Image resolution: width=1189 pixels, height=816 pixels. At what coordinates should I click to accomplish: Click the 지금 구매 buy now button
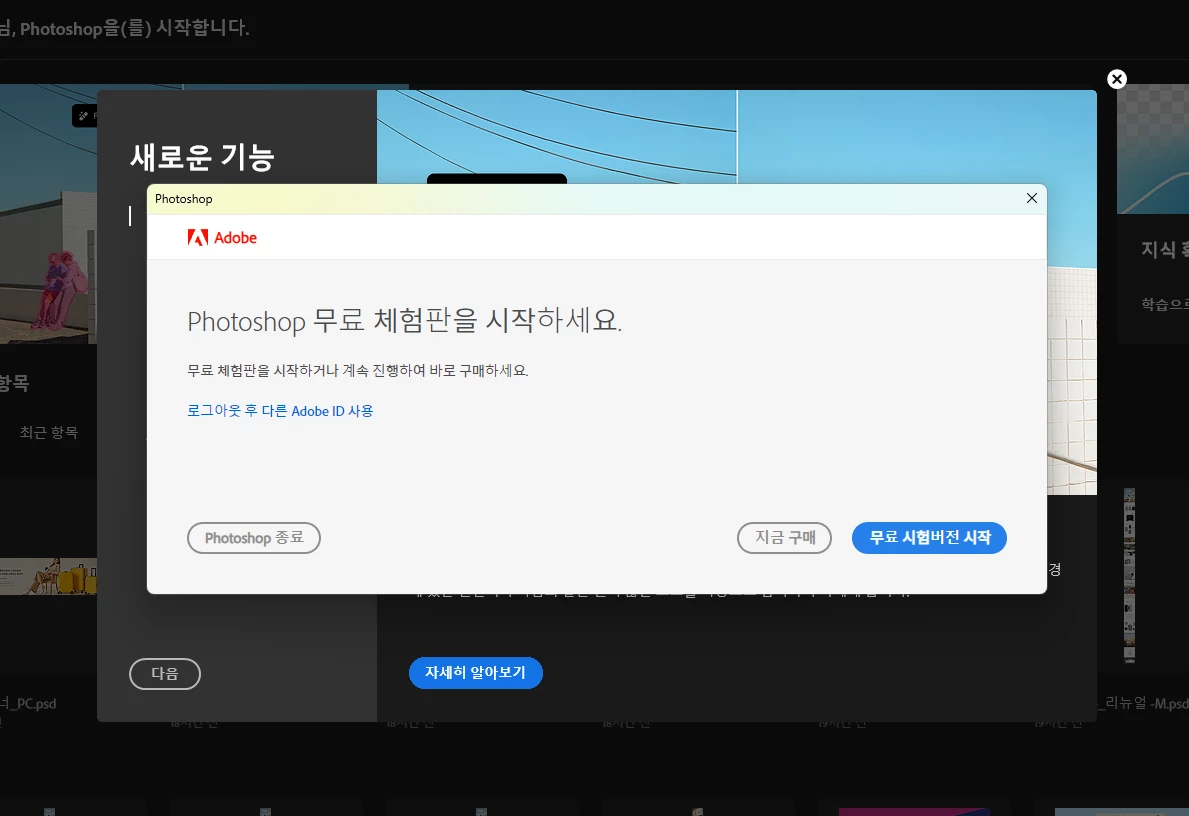784,538
